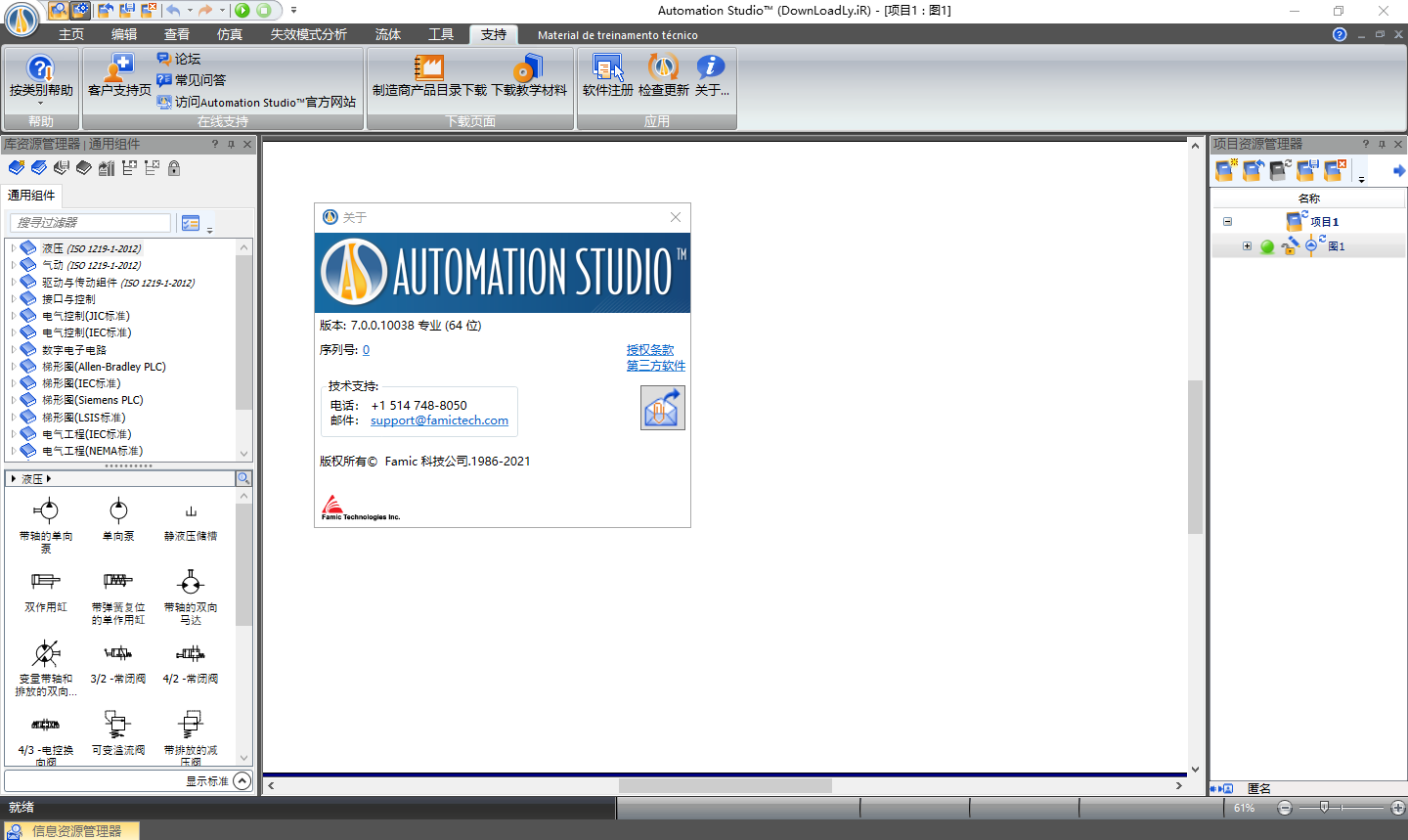Screen dimensions: 1408x840
Task: Pin the 项目资源管理器 panel with the pin icon
Action: [x=1382, y=143]
